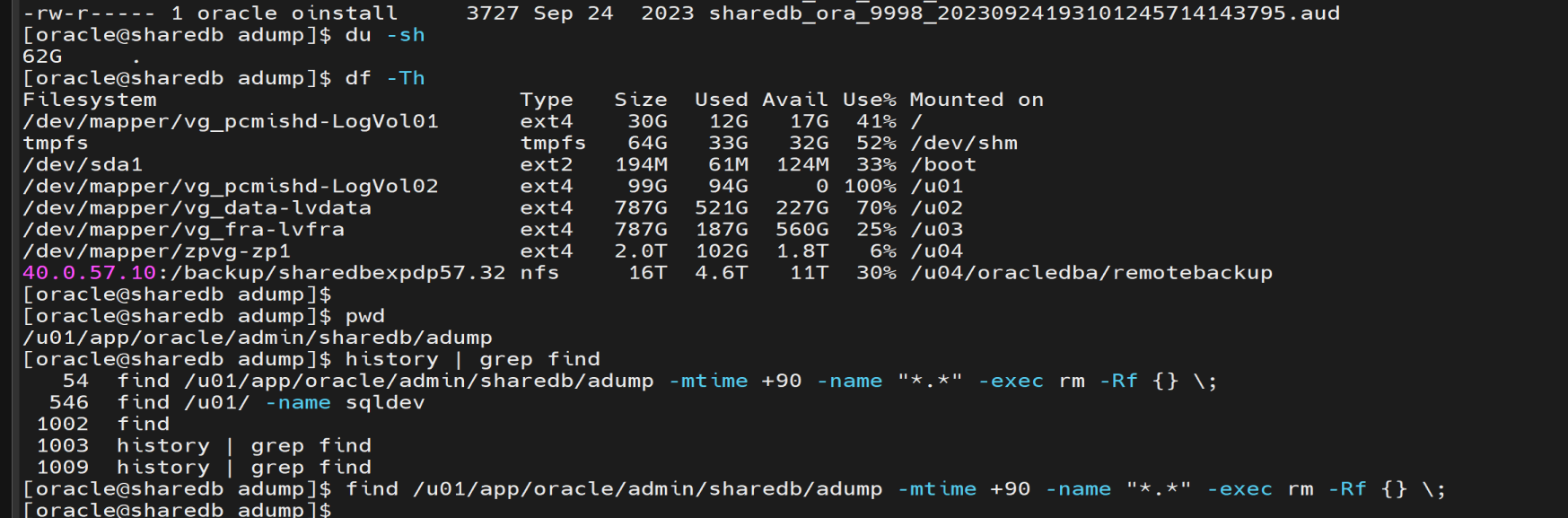Click the .aud audit file name
Screen dimensions: 1568x518
point(1023,13)
